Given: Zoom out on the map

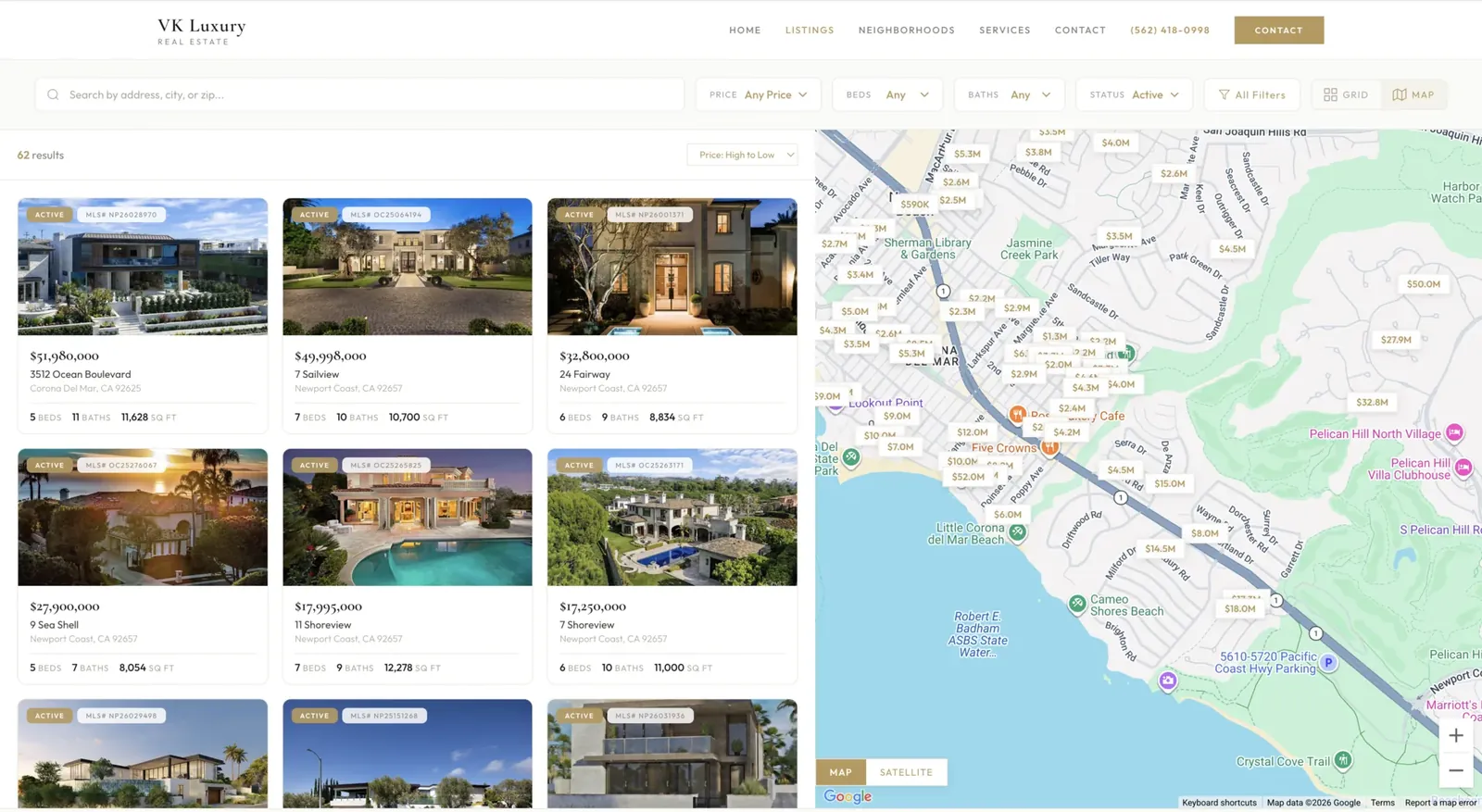Looking at the screenshot, I should coord(1456,770).
